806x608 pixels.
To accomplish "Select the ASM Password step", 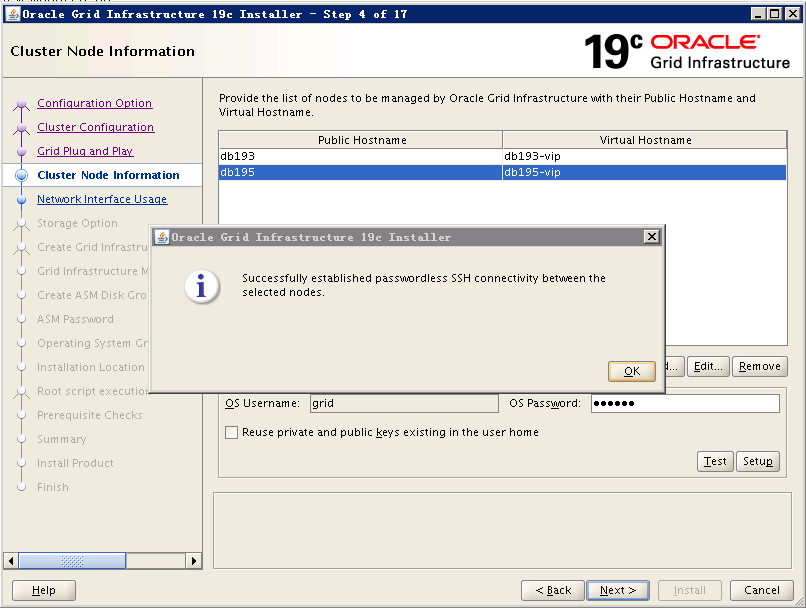I will (75, 319).
